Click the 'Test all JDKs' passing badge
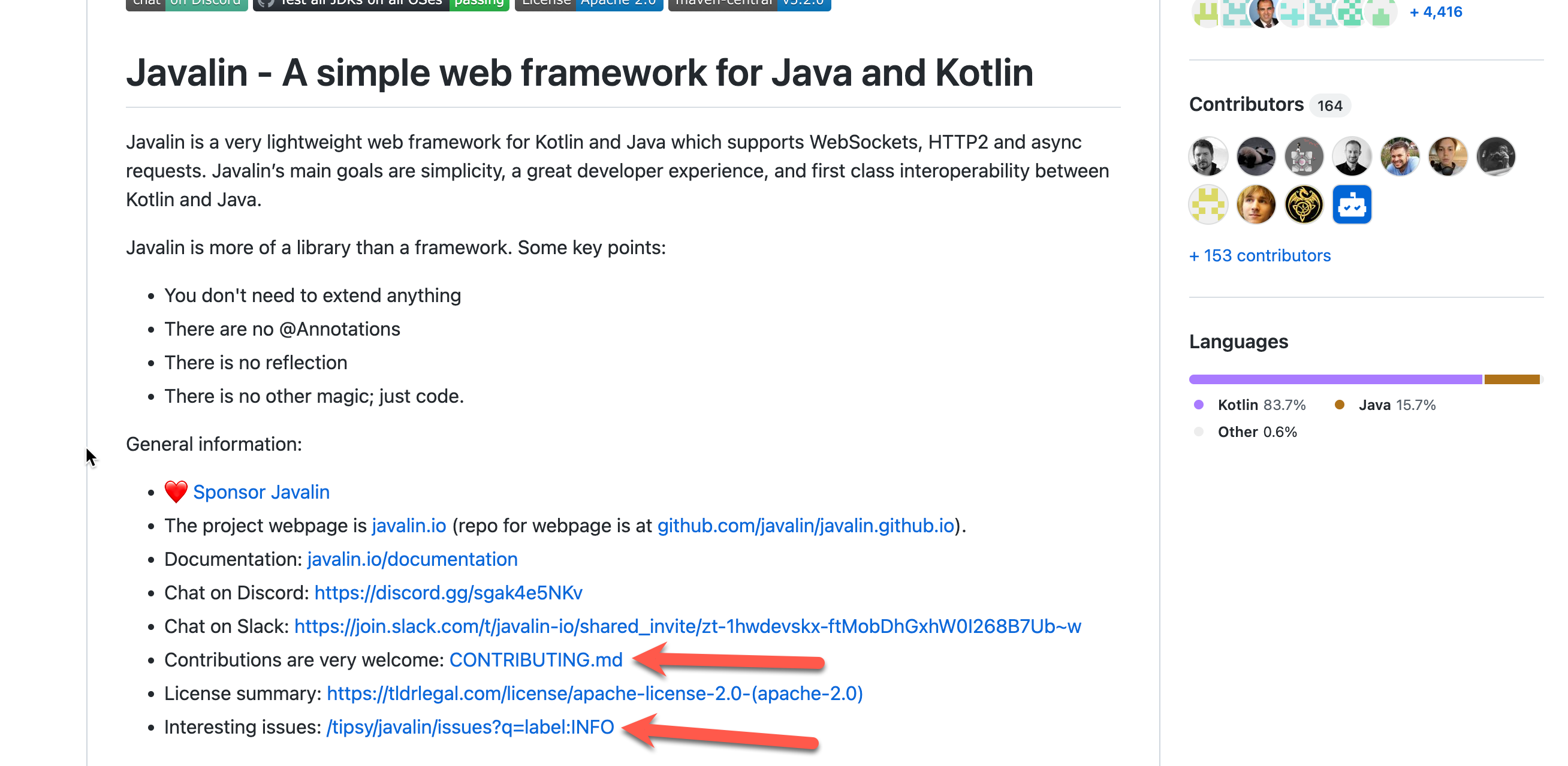Image resolution: width=1568 pixels, height=766 pixels. (x=381, y=4)
